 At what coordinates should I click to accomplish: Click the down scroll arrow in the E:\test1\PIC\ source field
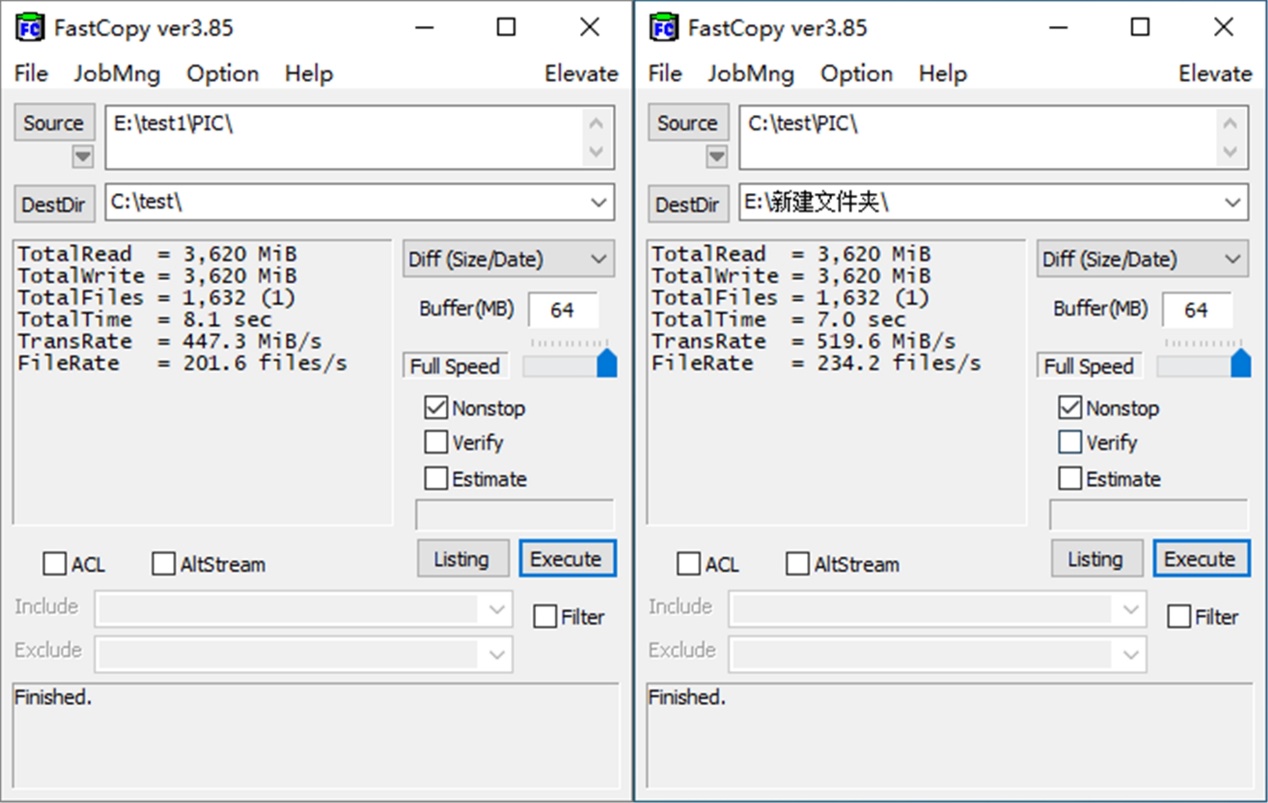(x=596, y=152)
